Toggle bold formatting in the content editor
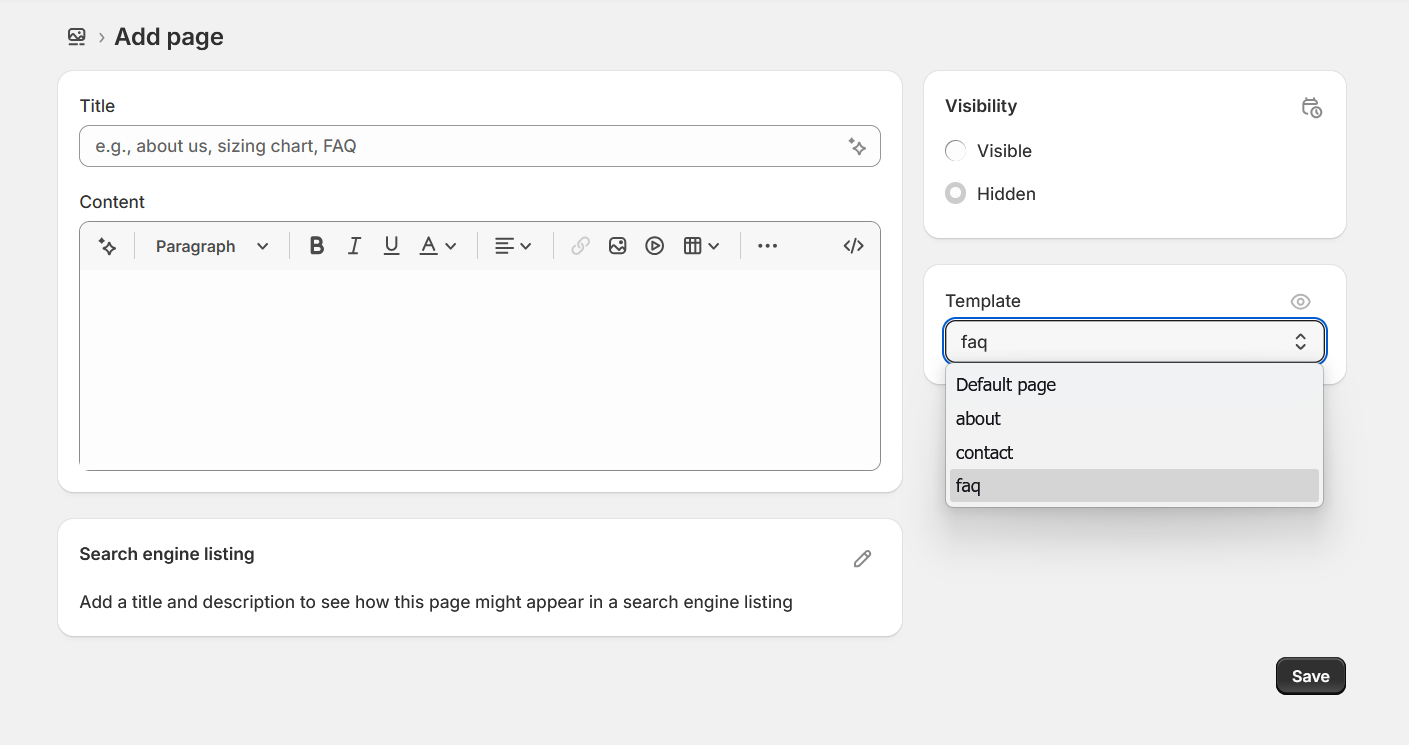1409x745 pixels. [316, 245]
